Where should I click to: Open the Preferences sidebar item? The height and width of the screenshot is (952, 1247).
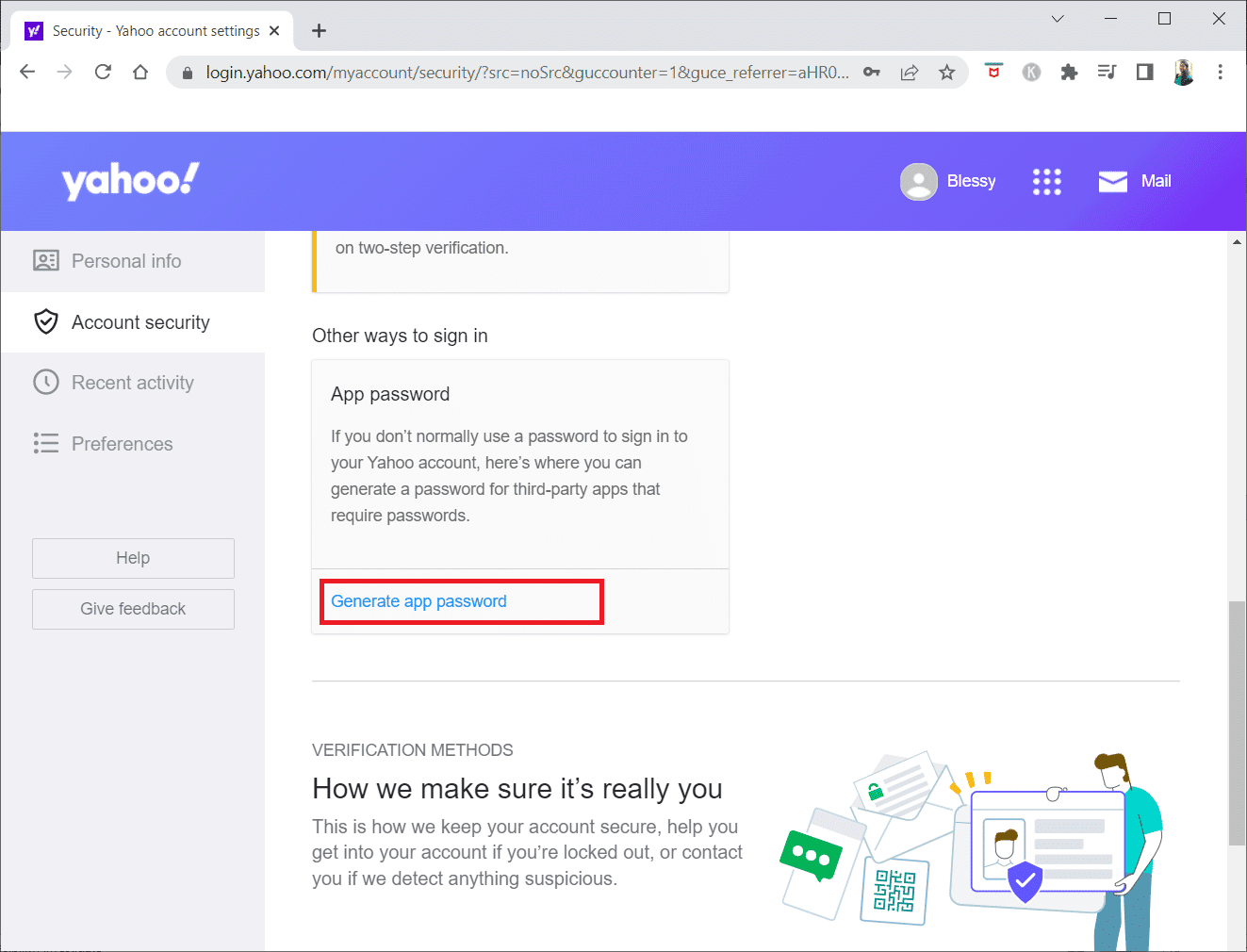(x=122, y=444)
